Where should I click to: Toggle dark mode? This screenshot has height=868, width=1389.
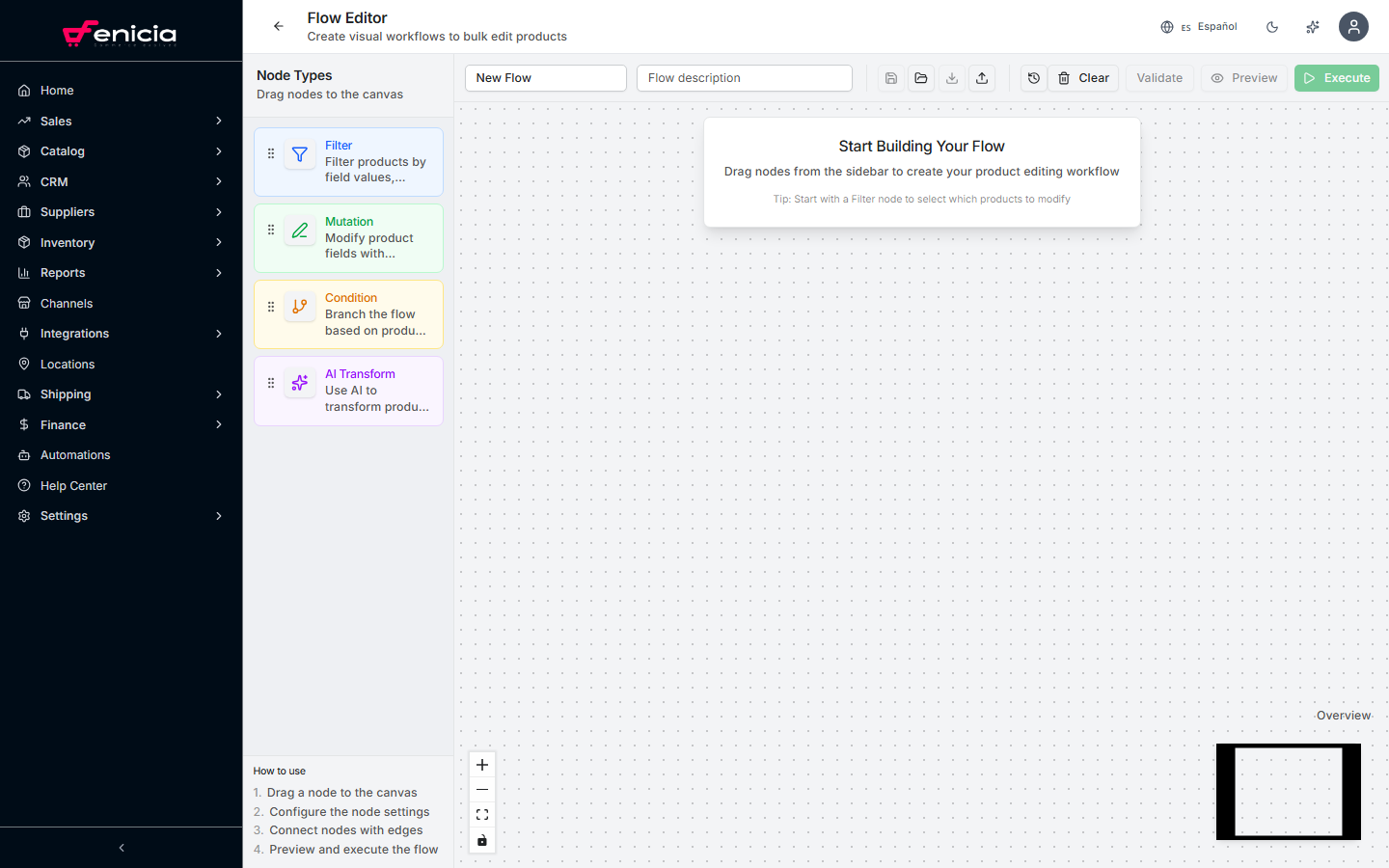pyautogui.click(x=1272, y=26)
